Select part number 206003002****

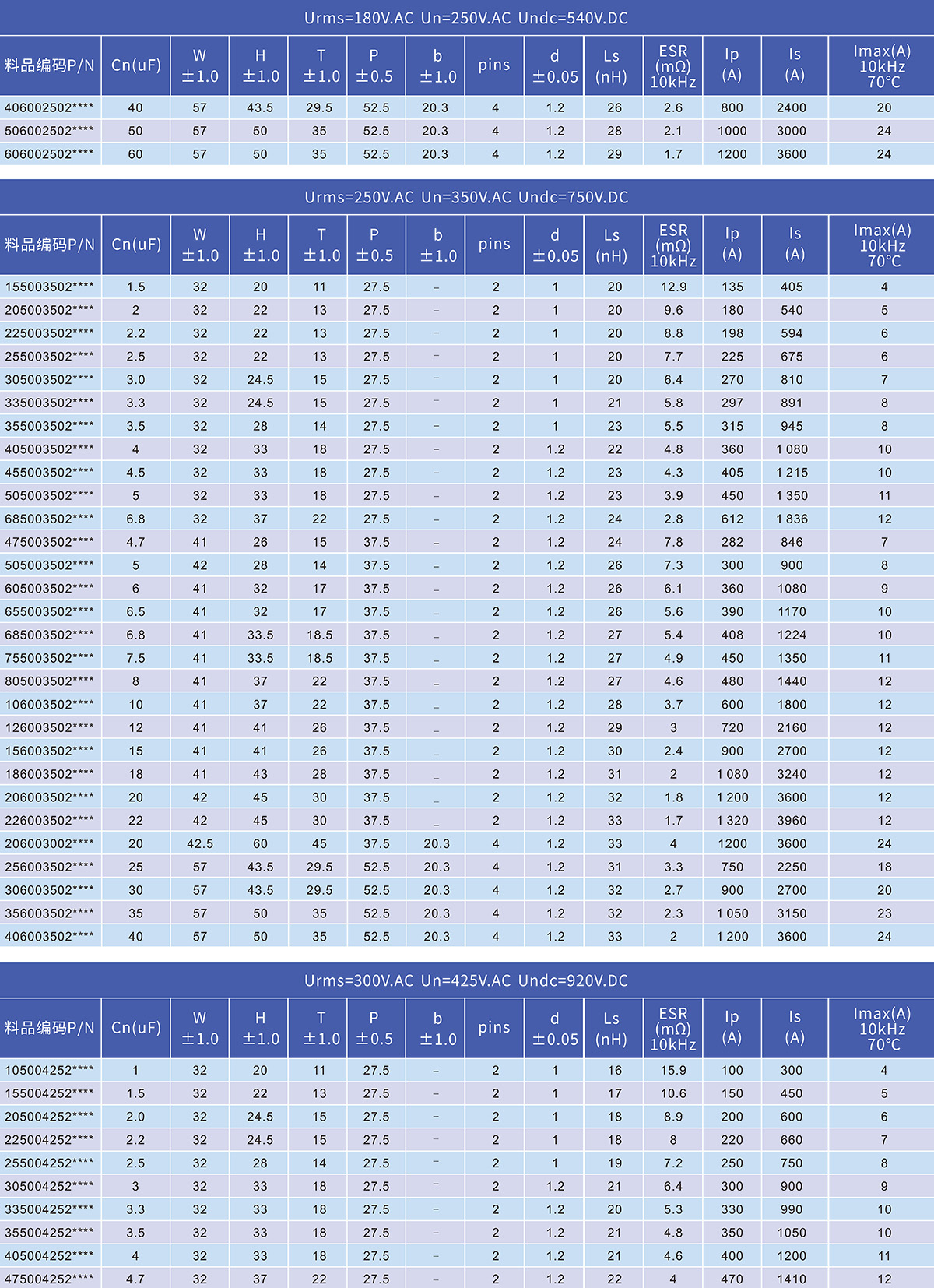pos(49,844)
